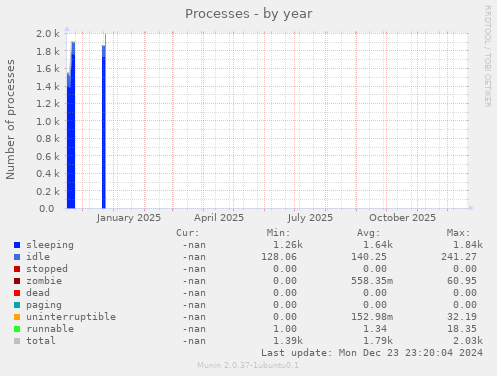Image resolution: width=497 pixels, height=376 pixels.
Task: Click the 'April 2025' axis label
Action: click(219, 218)
